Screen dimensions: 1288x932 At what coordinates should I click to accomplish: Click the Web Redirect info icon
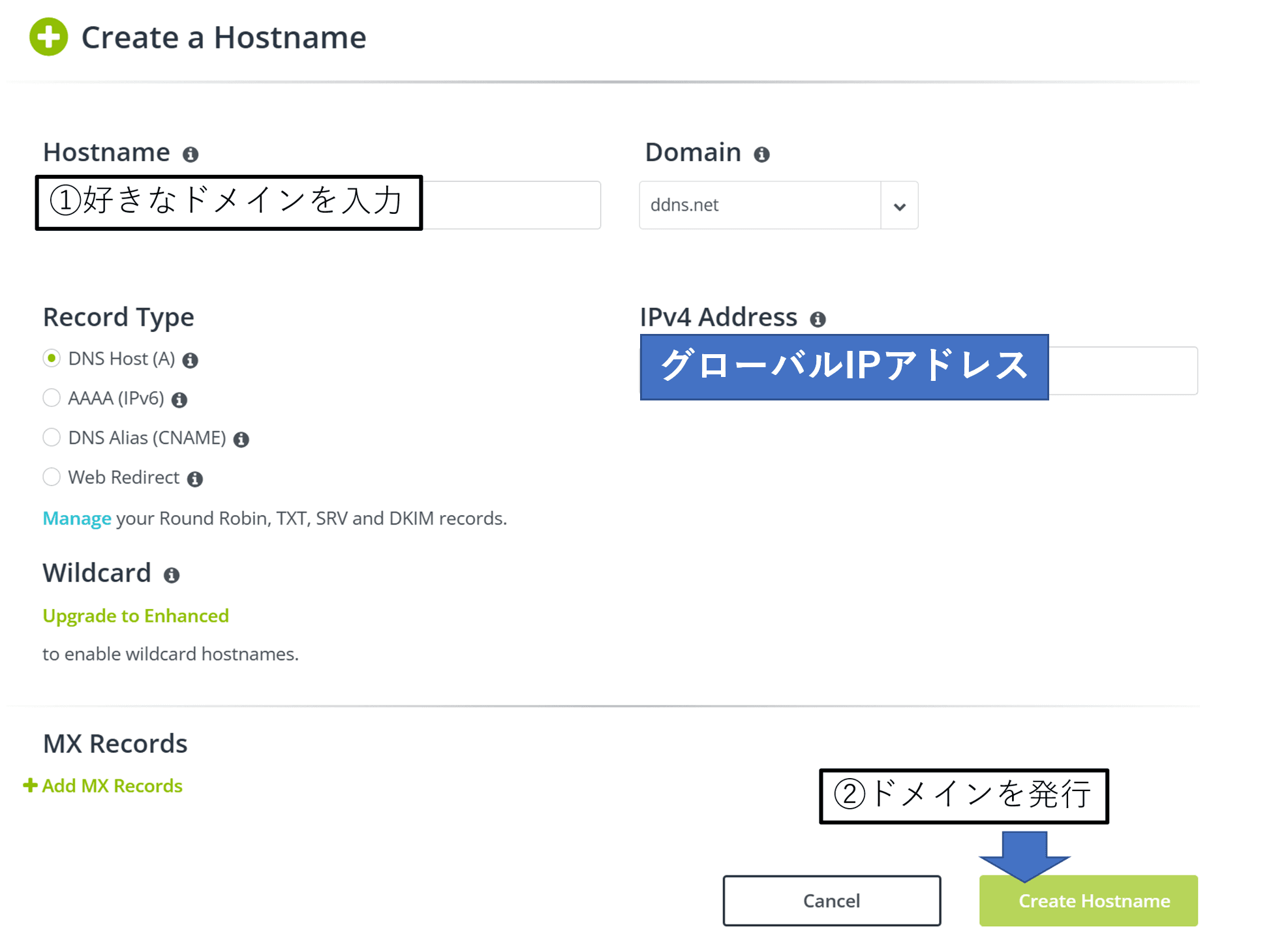click(195, 479)
